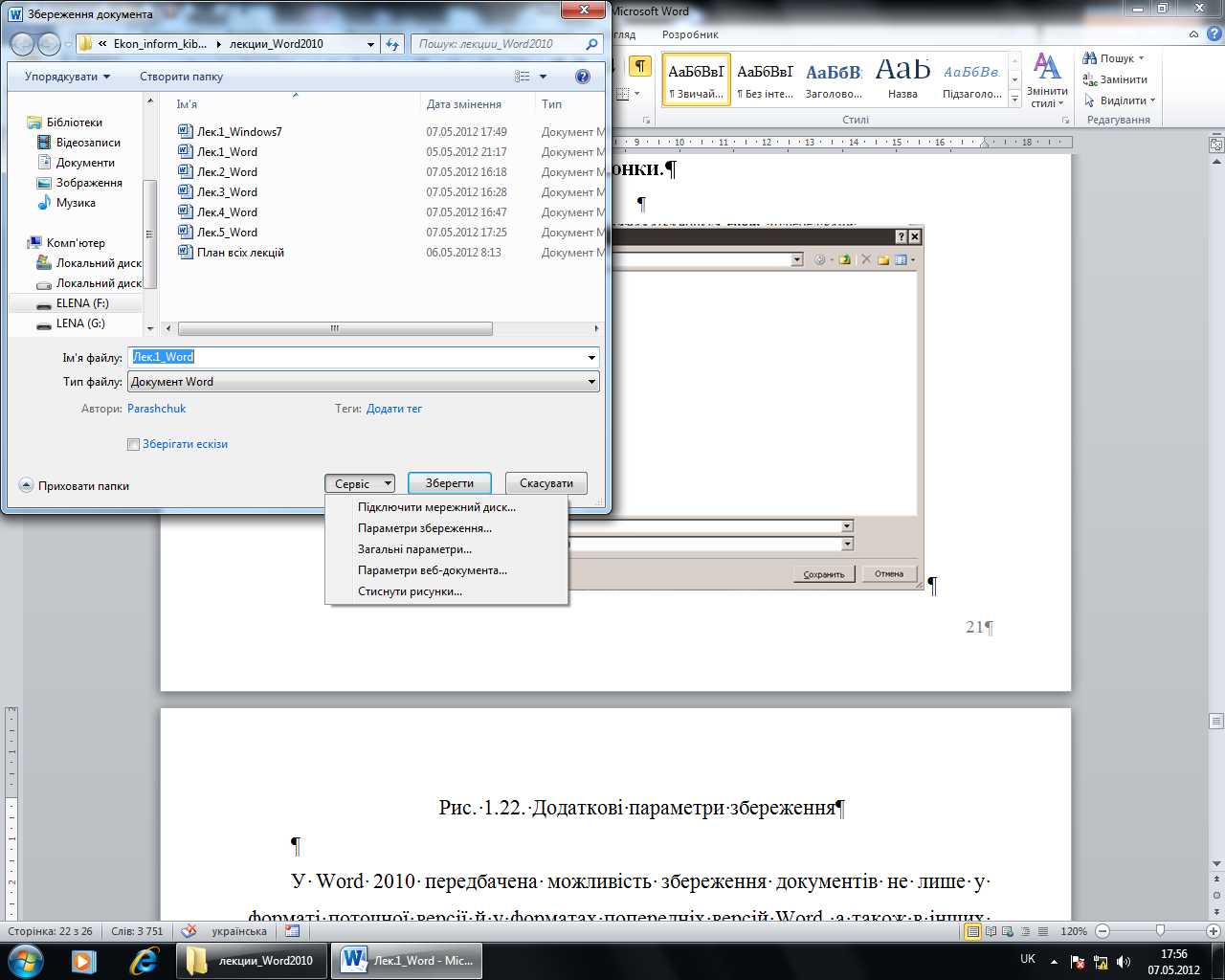
Task: Open the Стилі group dialog launcher
Action: click(x=1065, y=120)
